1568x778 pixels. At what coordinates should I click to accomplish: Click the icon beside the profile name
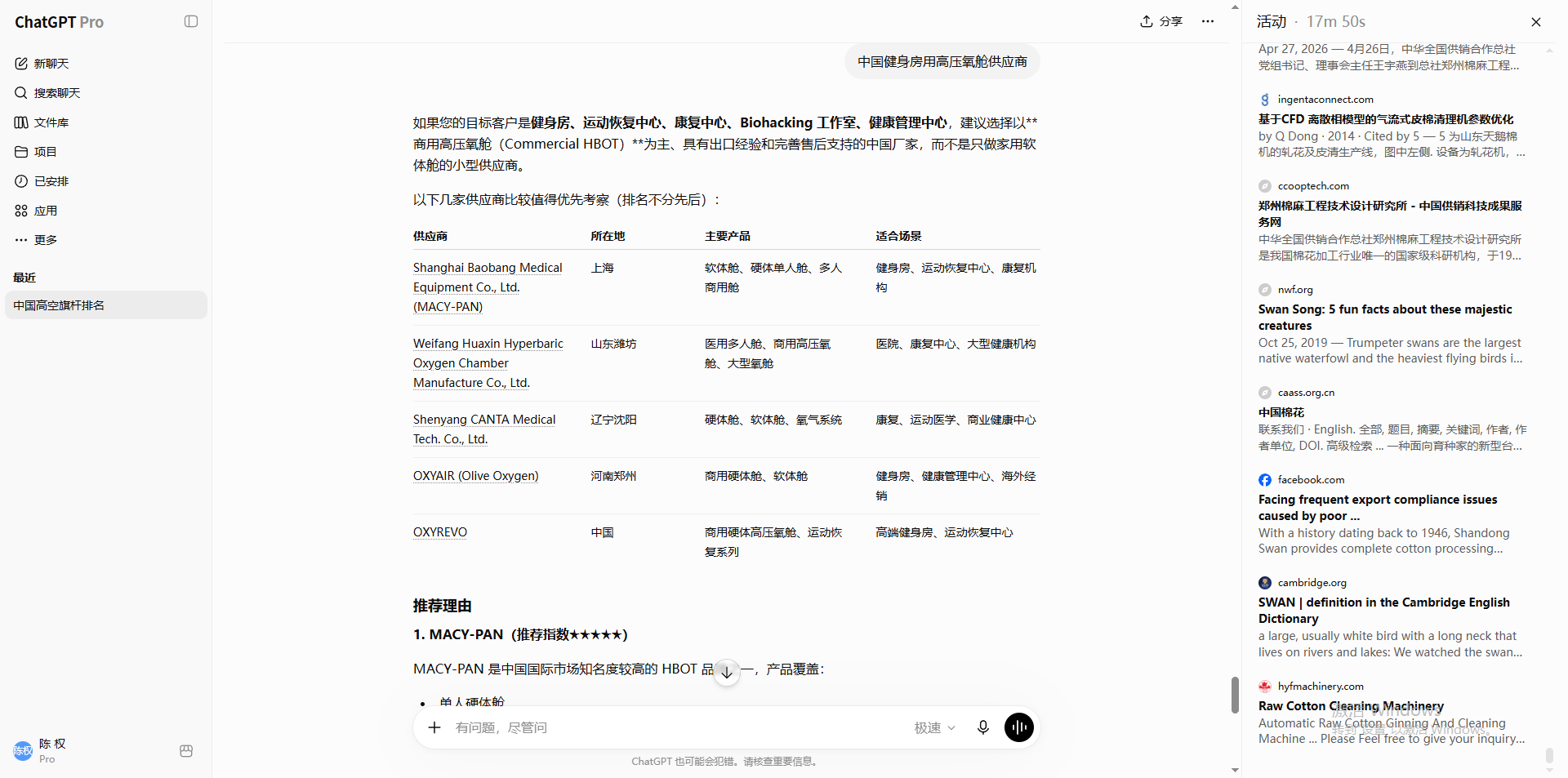pyautogui.click(x=186, y=751)
